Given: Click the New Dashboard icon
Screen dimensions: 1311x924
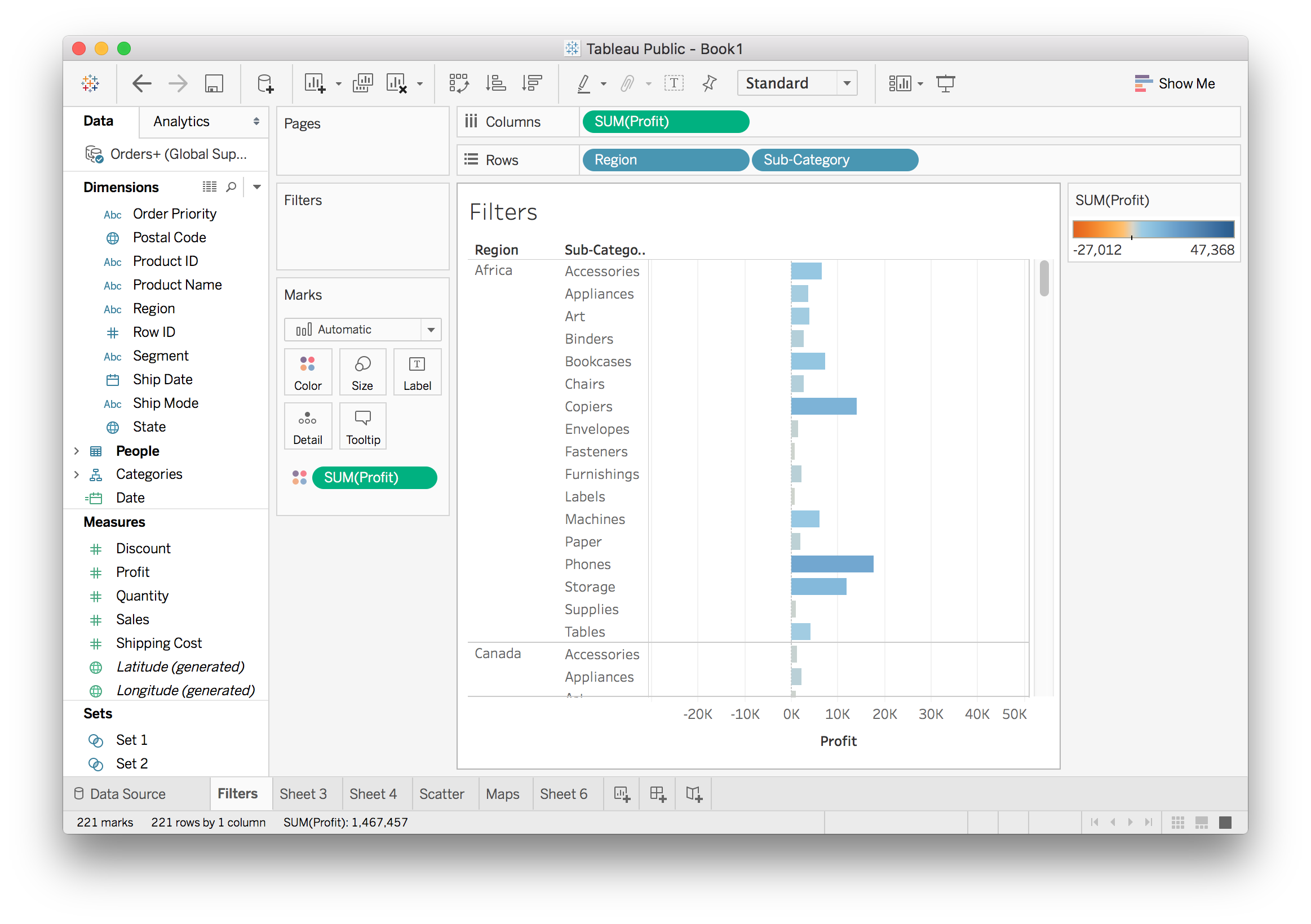Looking at the screenshot, I should click(x=658, y=794).
